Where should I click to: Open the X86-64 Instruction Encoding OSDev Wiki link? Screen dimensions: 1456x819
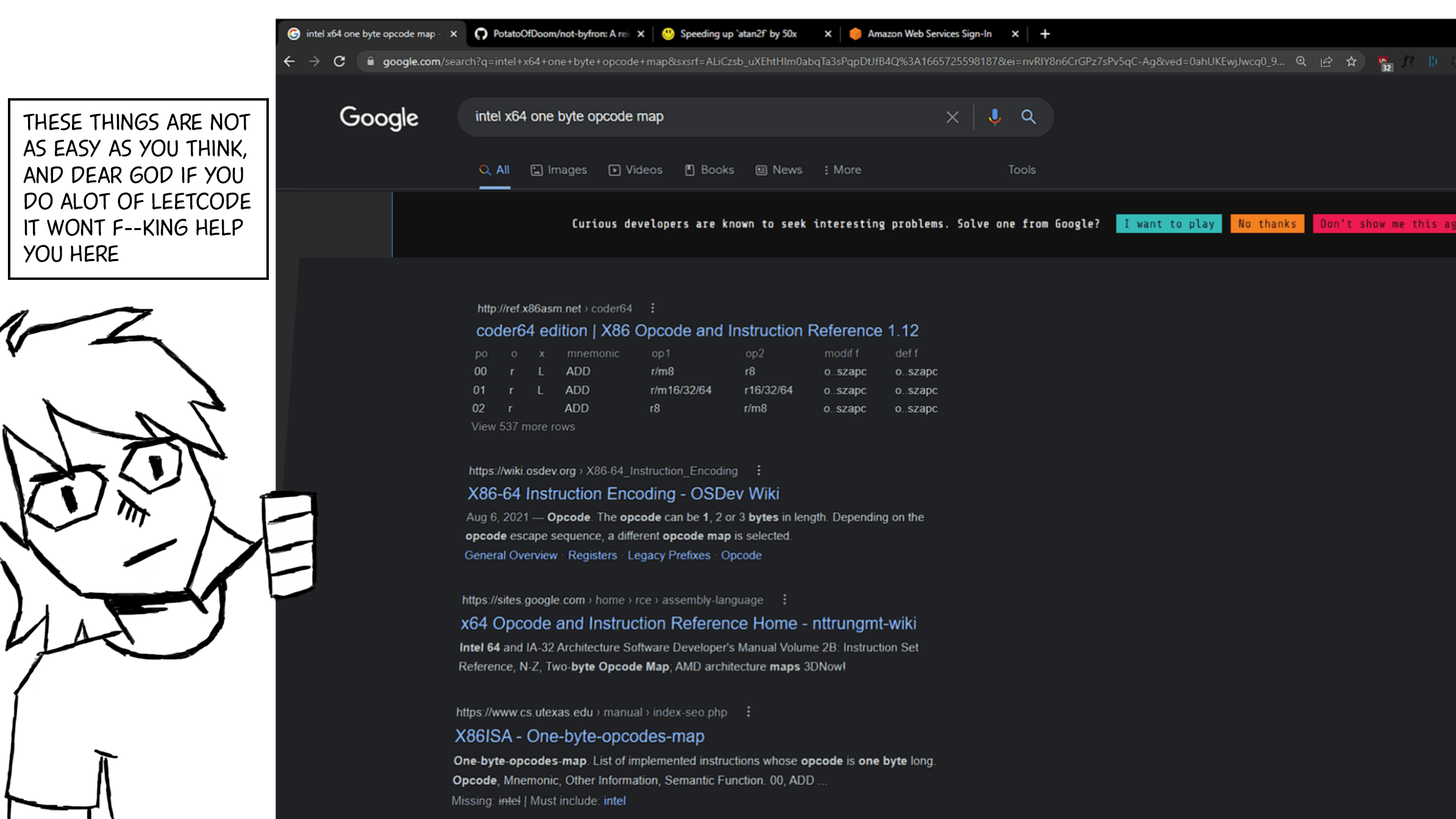[x=623, y=494]
